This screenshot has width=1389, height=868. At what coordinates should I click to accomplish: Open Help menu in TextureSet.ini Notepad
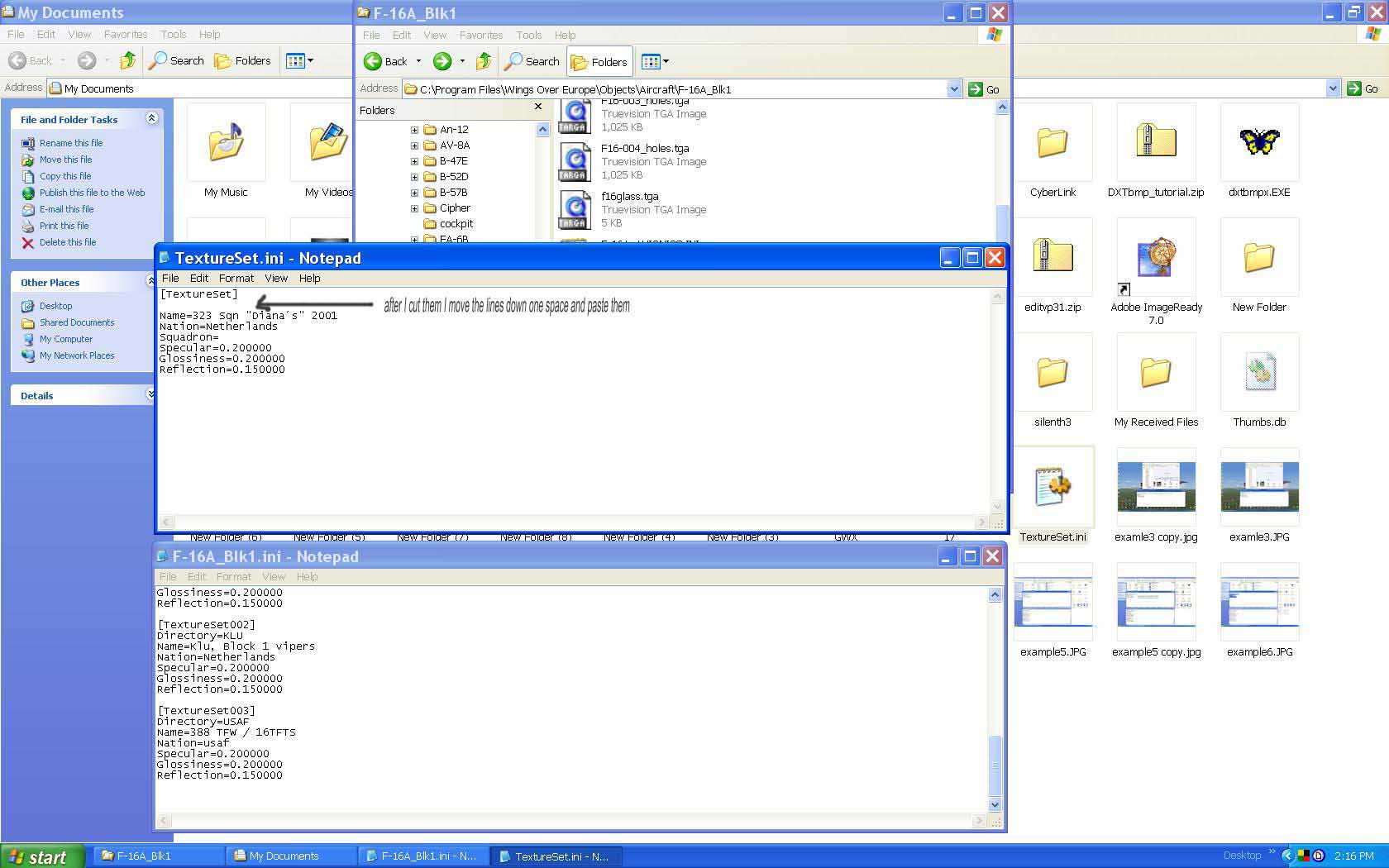coord(310,279)
